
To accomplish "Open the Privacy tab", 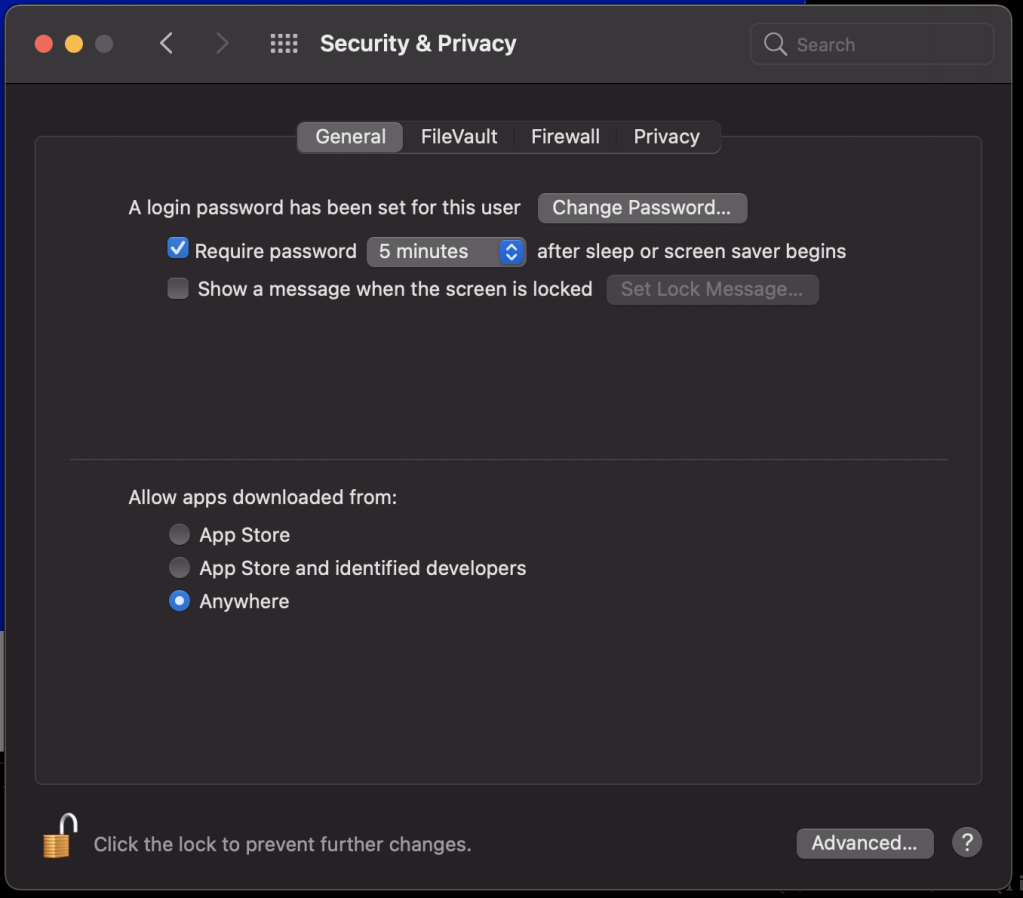I will click(x=666, y=137).
